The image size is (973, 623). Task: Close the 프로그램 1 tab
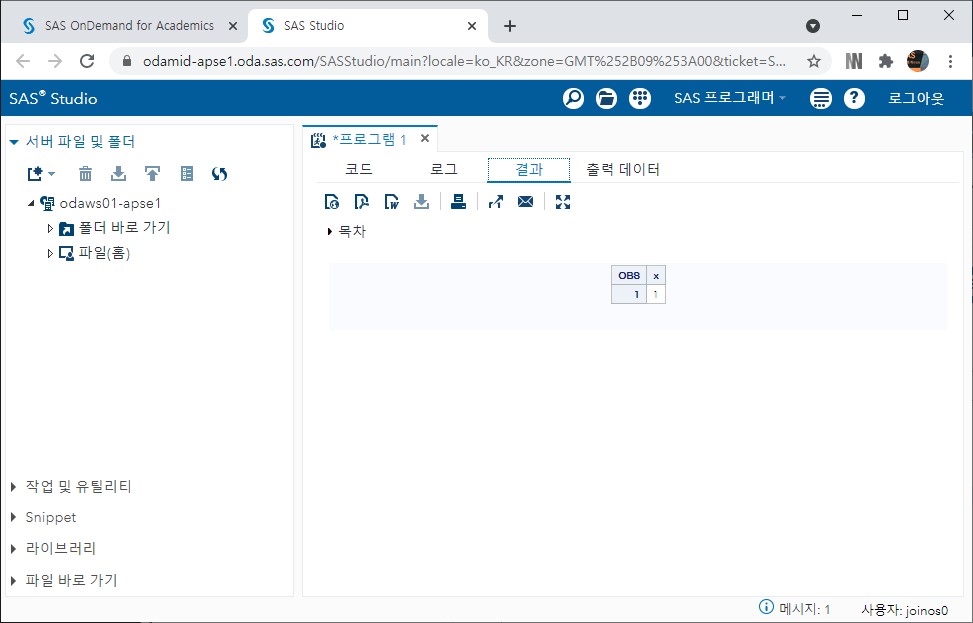tap(425, 138)
